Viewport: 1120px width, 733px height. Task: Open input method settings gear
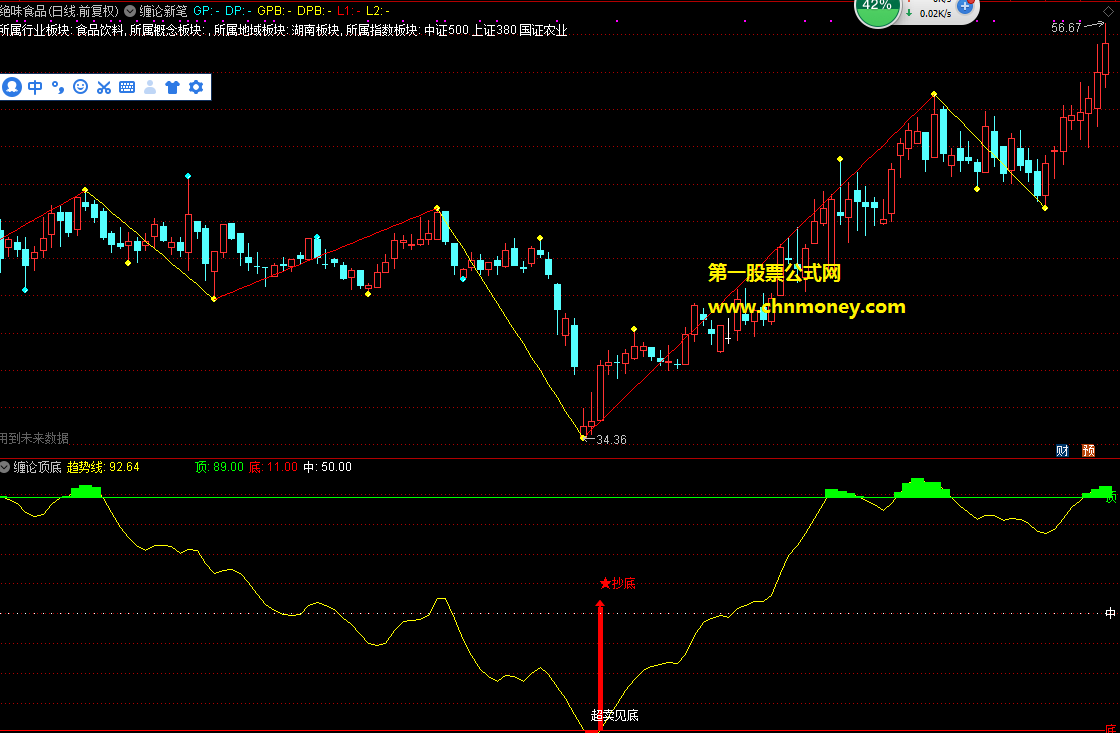pyautogui.click(x=196, y=87)
